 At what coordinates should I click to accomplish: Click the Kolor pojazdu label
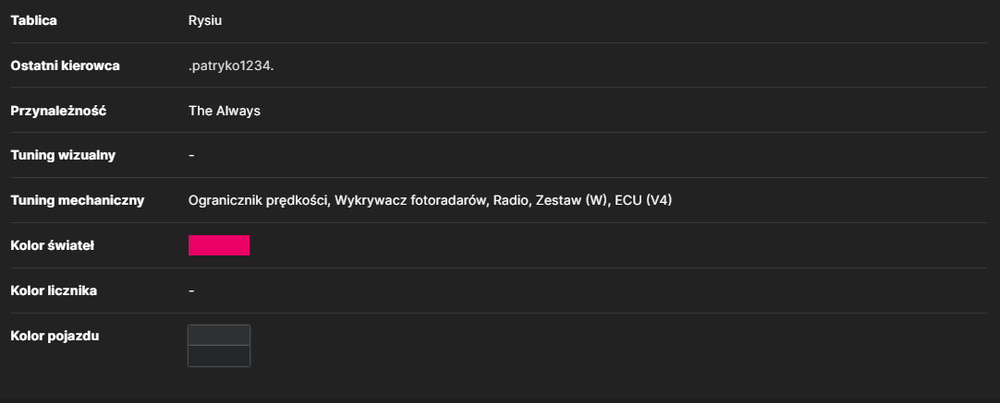click(55, 336)
